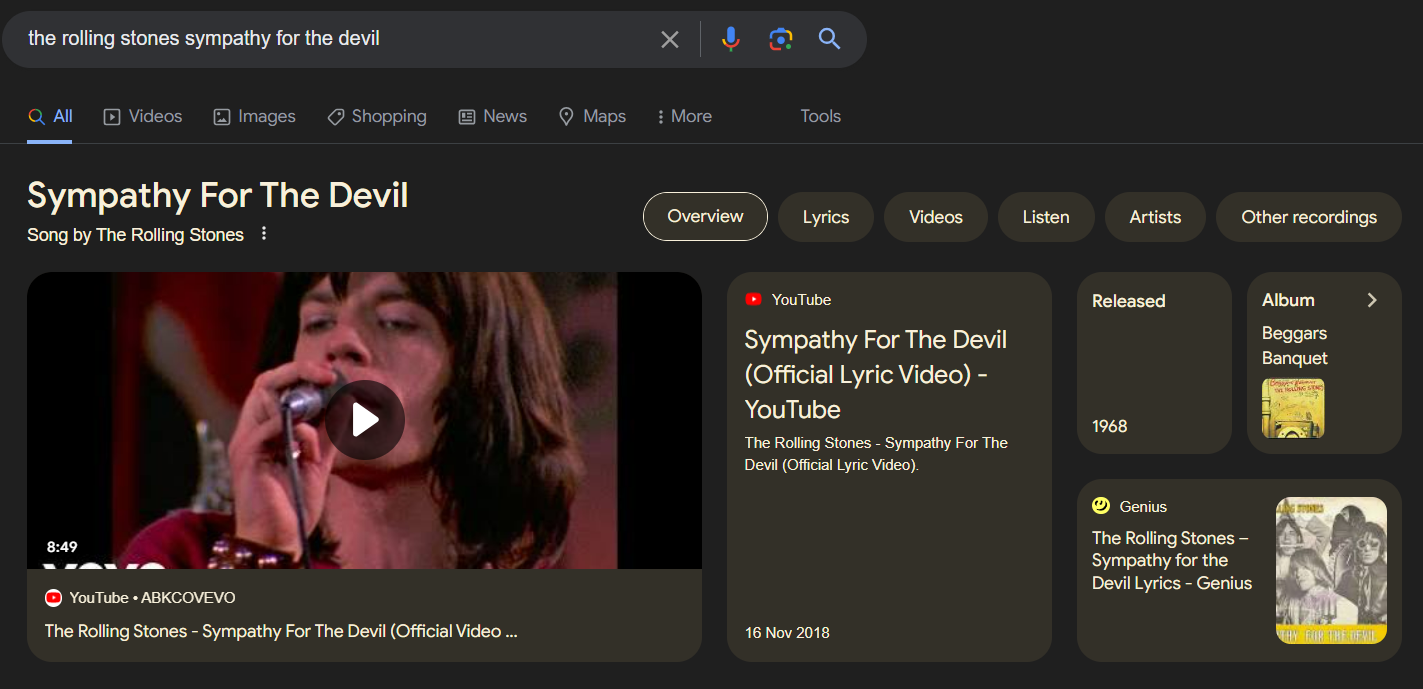Switch to the Images tab
Screen dimensions: 1423x689
click(x=254, y=116)
